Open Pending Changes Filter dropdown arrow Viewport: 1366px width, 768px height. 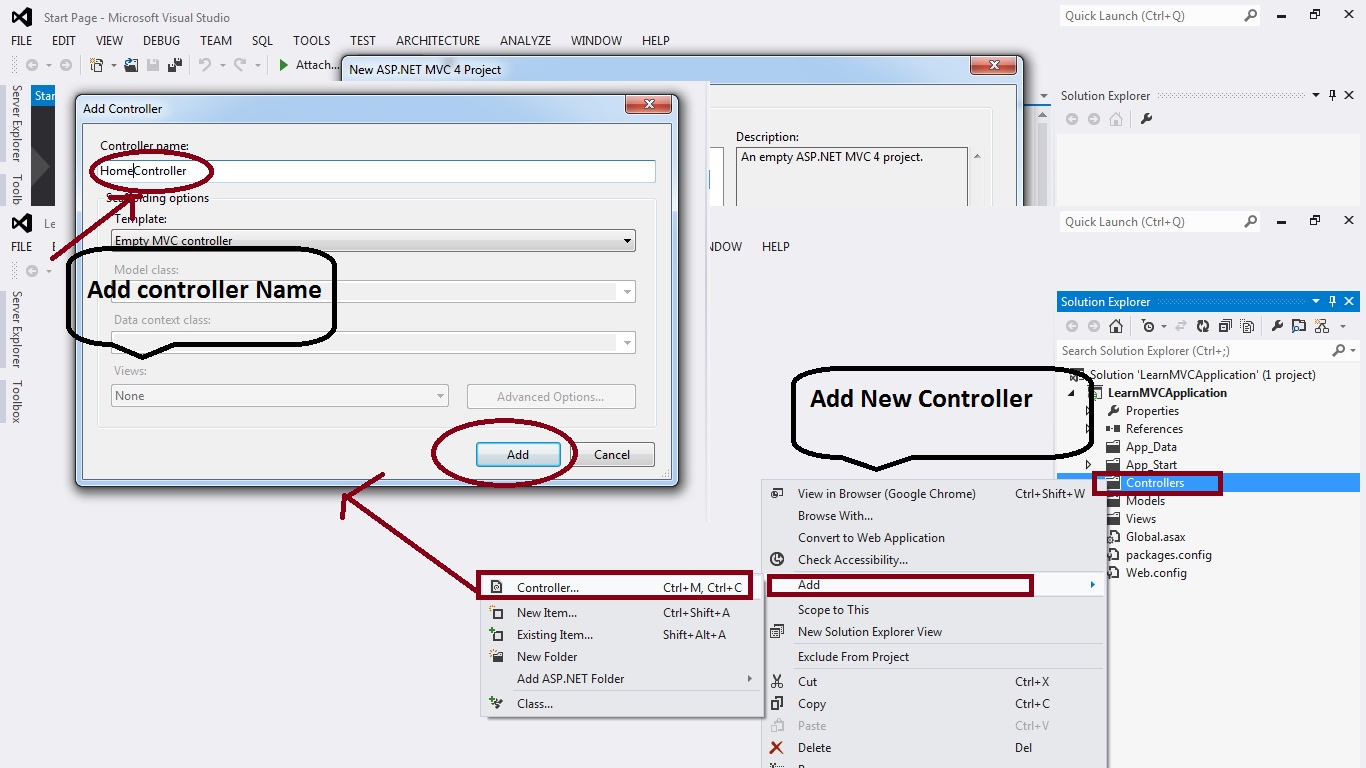coord(1163,327)
